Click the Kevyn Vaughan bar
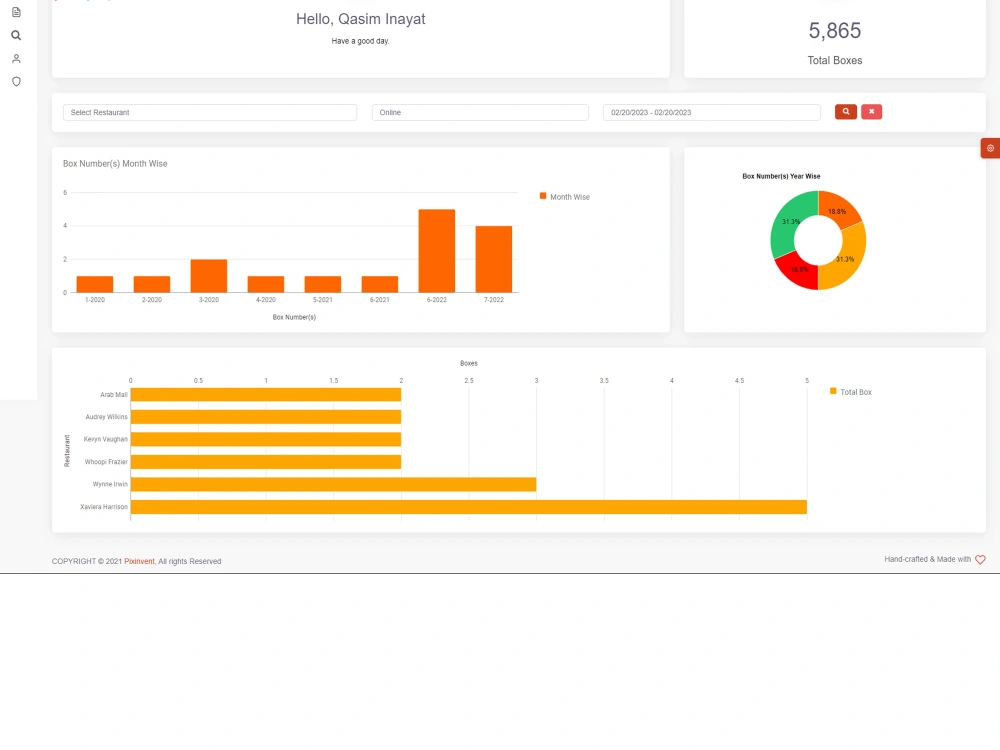 click(266, 439)
